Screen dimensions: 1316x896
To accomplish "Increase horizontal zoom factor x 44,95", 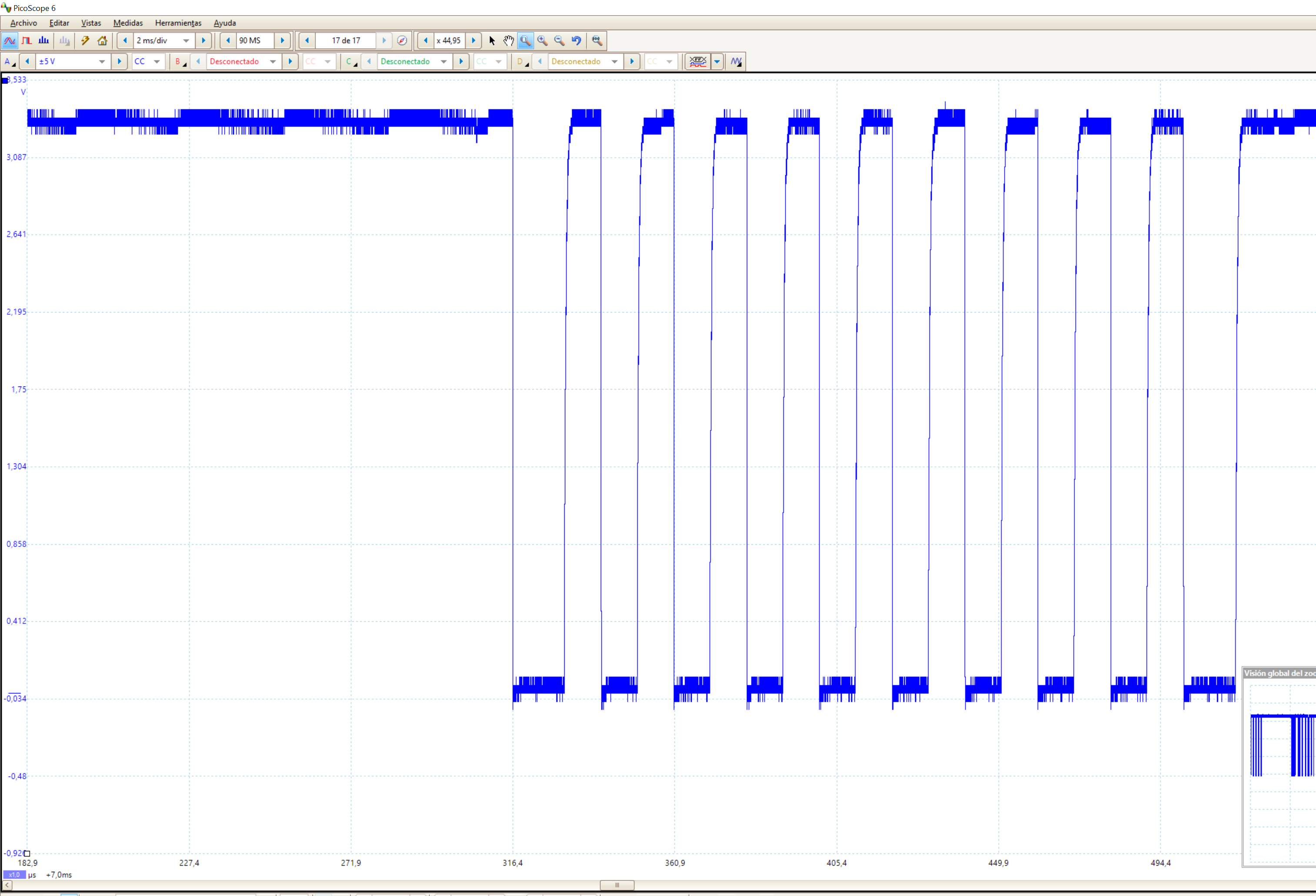I will (x=473, y=41).
